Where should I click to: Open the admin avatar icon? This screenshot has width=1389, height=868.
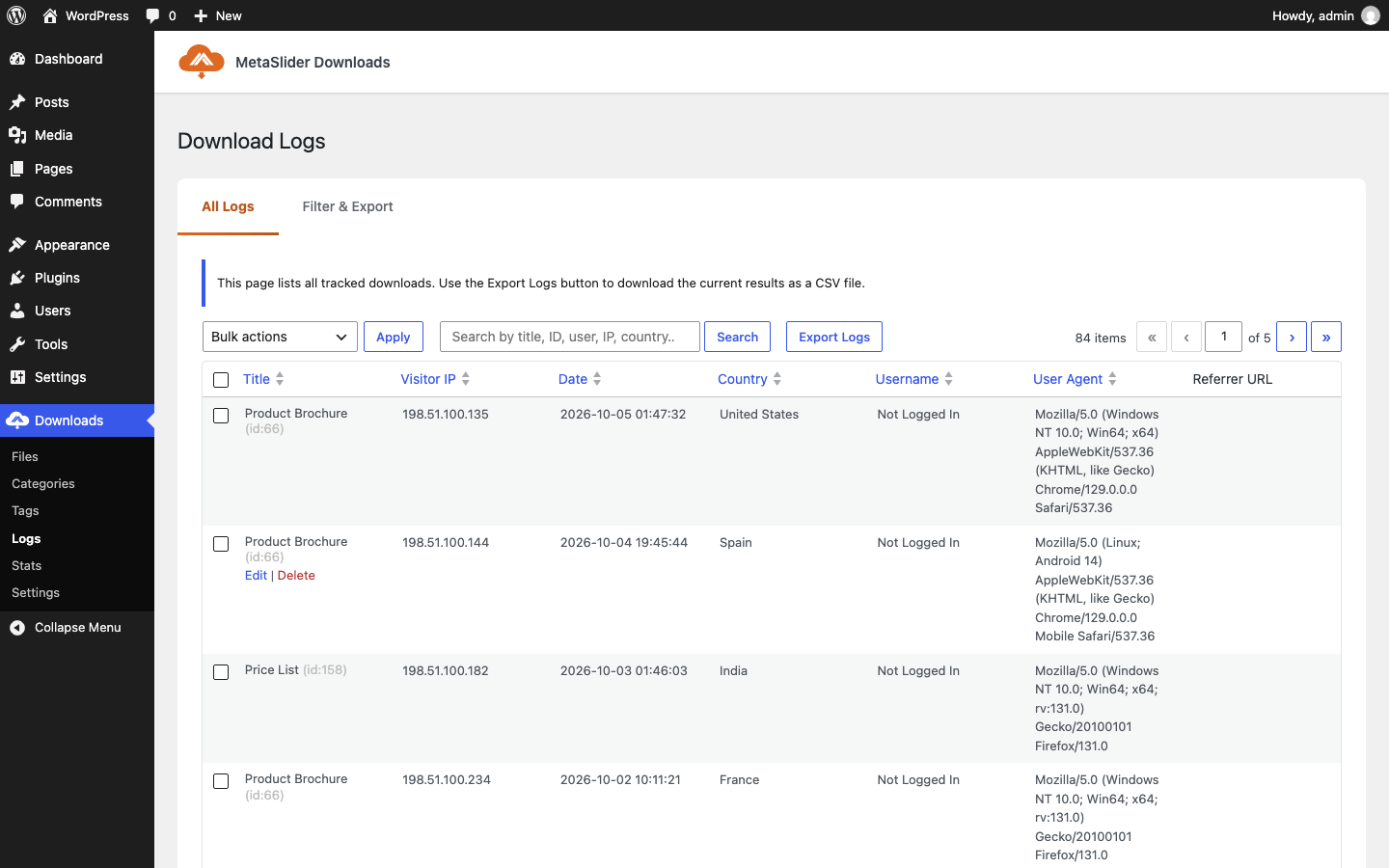pyautogui.click(x=1371, y=15)
